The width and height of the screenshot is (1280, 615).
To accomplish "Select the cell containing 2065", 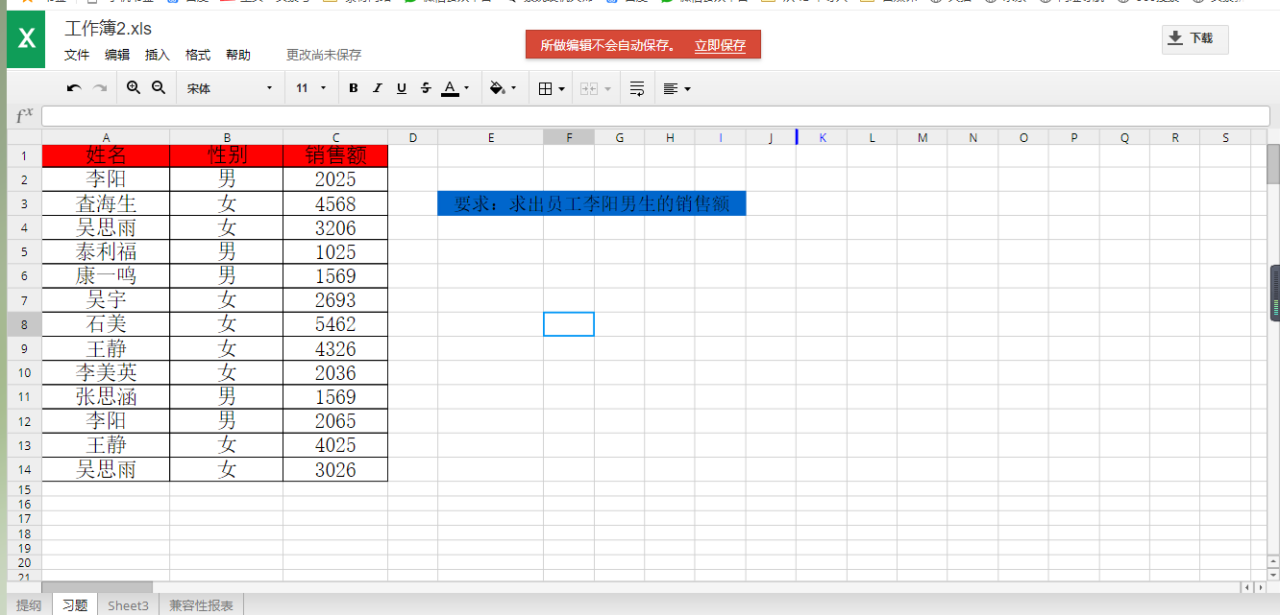I will (x=335, y=420).
